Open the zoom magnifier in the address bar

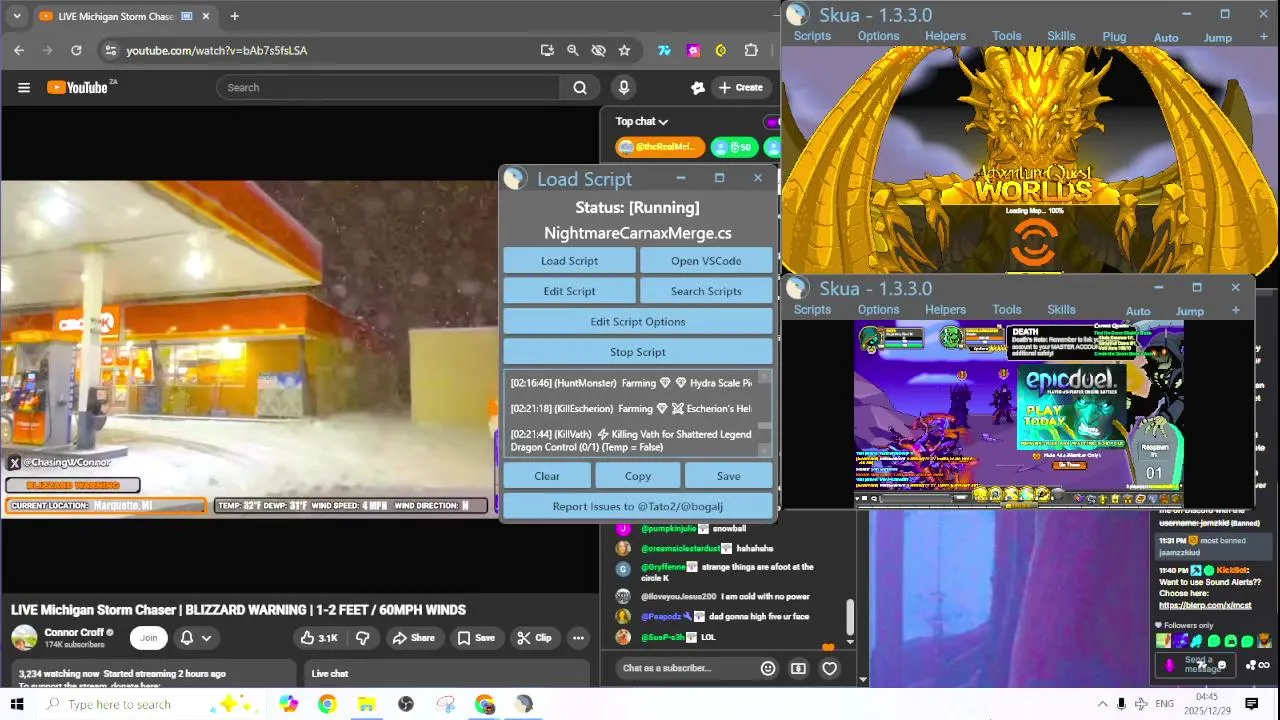tap(573, 50)
